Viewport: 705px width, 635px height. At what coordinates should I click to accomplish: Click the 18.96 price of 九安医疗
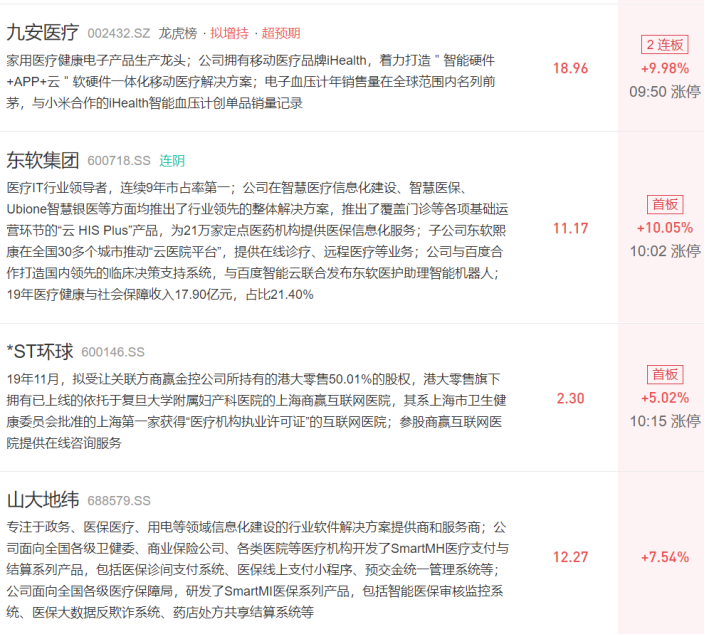(x=570, y=69)
